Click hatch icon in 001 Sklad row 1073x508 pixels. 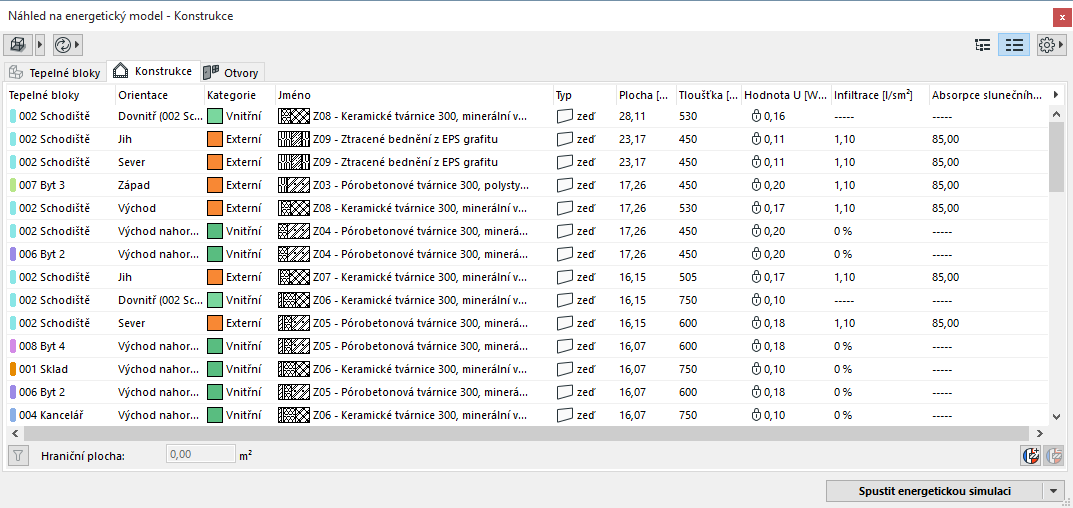pyautogui.click(x=294, y=369)
